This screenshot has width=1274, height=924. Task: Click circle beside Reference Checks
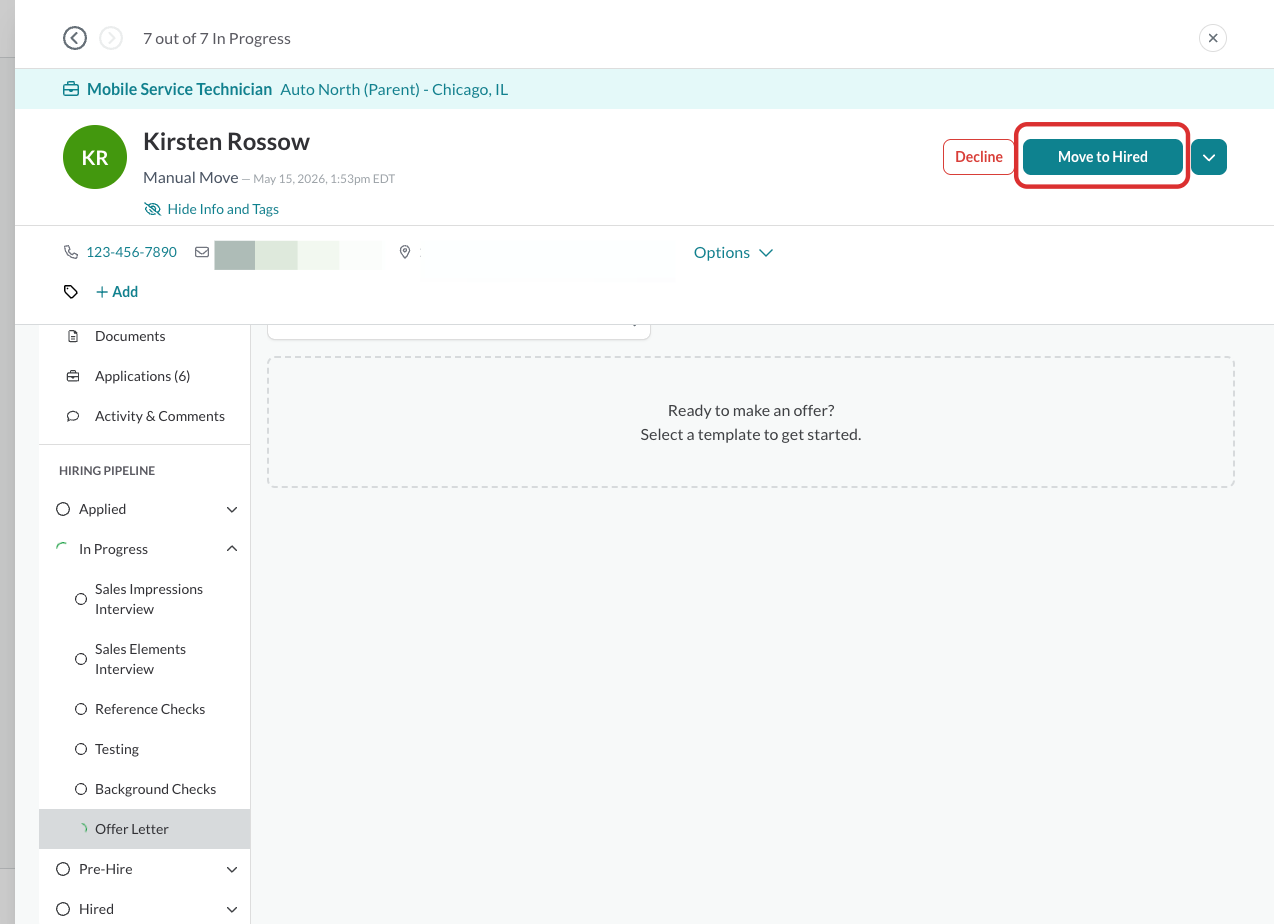click(x=81, y=709)
